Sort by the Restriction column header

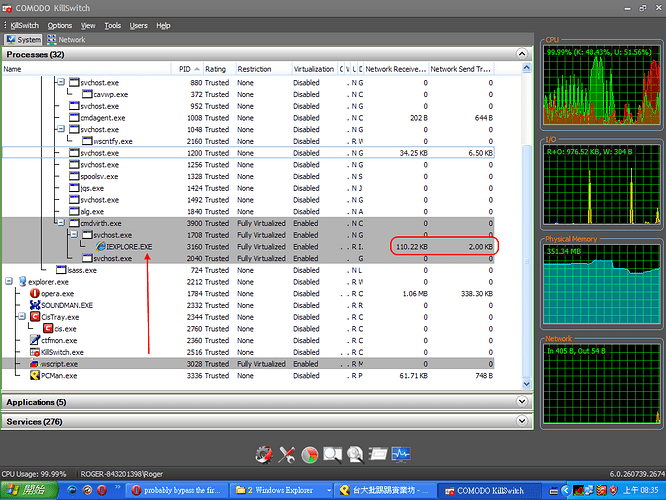point(264,69)
